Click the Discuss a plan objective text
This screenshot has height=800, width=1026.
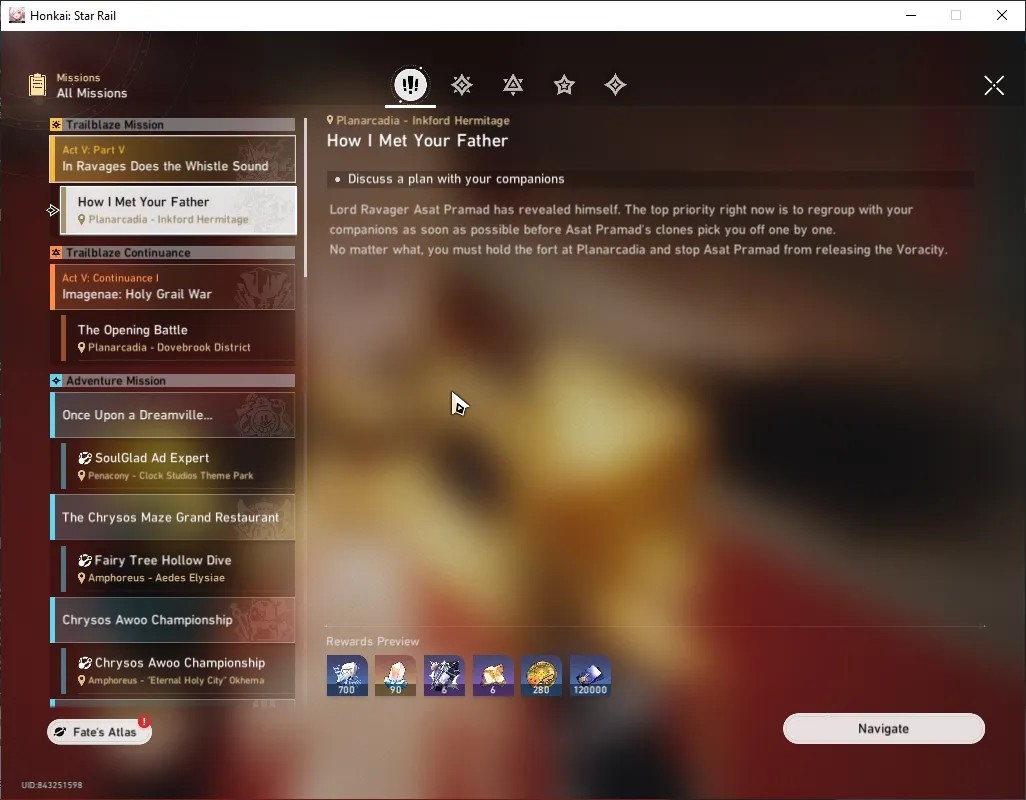pyautogui.click(x=456, y=179)
